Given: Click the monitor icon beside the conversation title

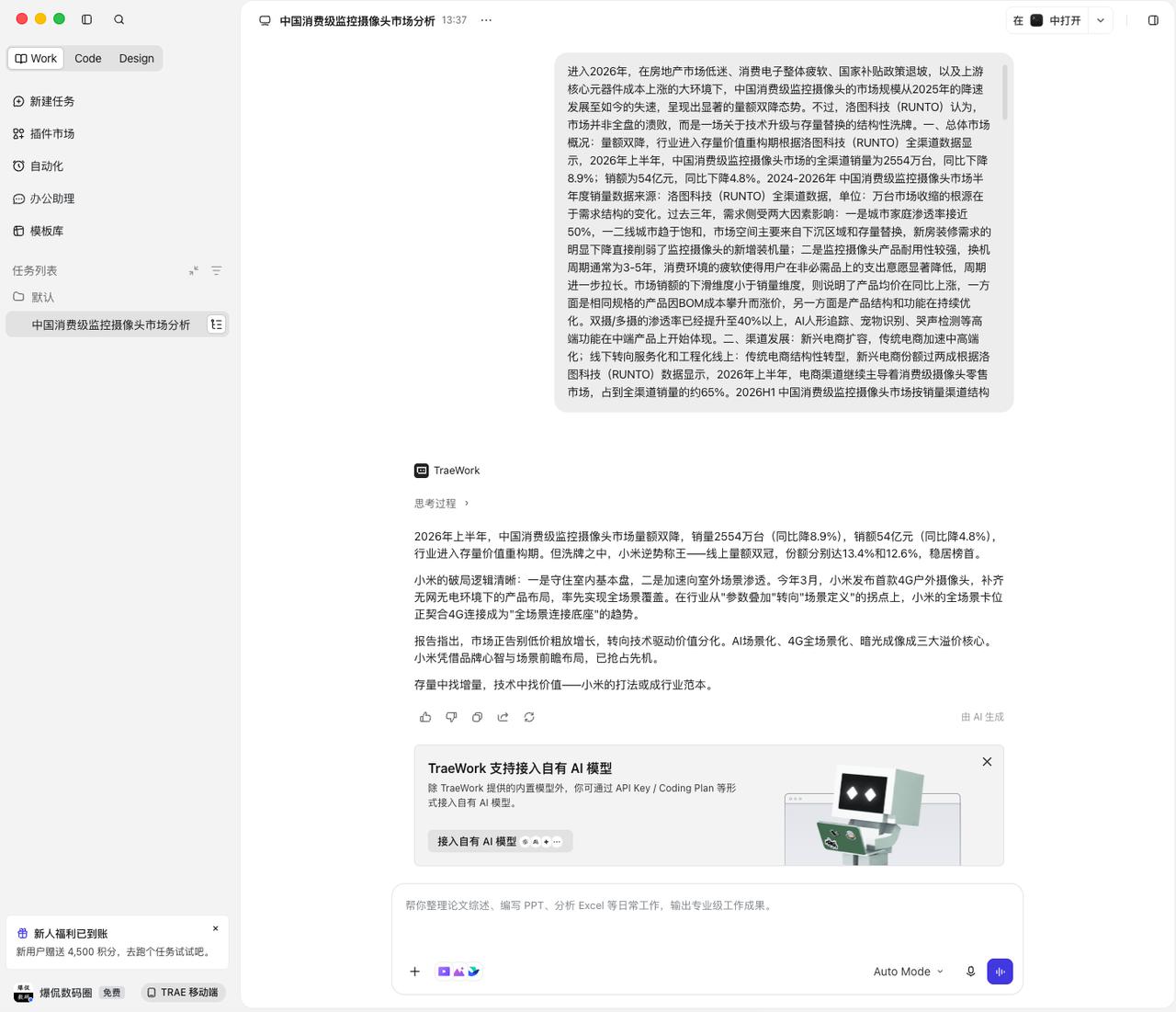Looking at the screenshot, I should tap(265, 20).
